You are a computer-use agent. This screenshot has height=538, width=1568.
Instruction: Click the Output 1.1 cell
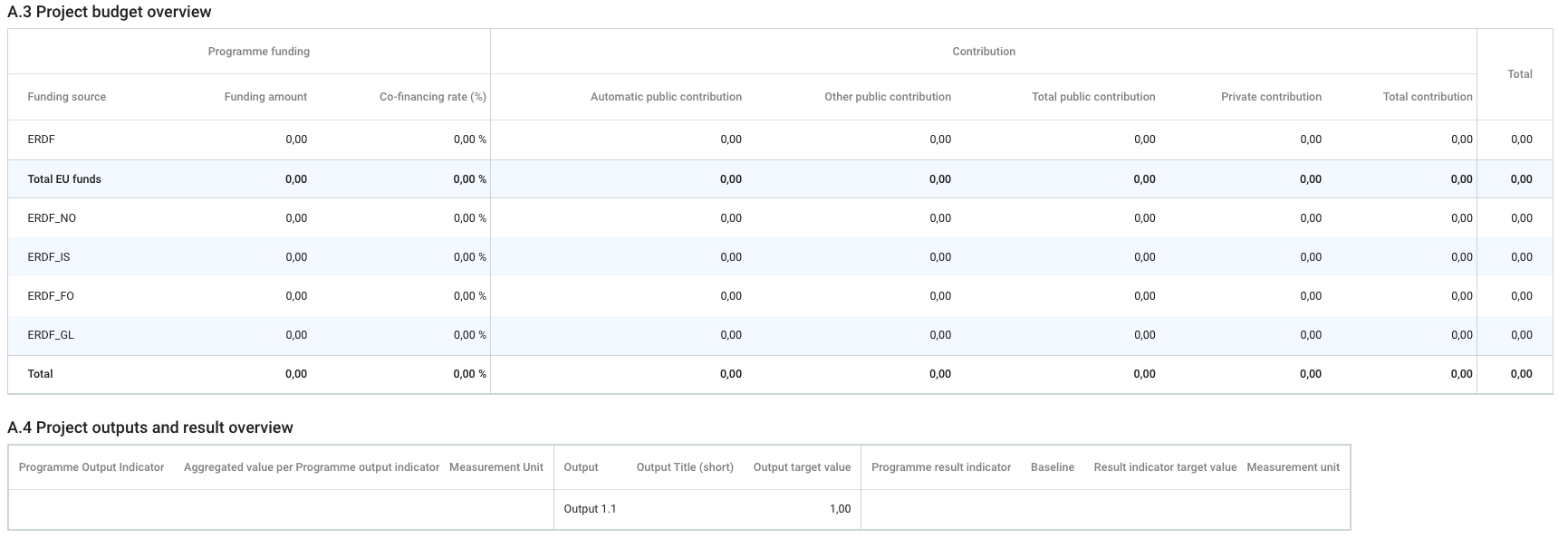(x=590, y=509)
